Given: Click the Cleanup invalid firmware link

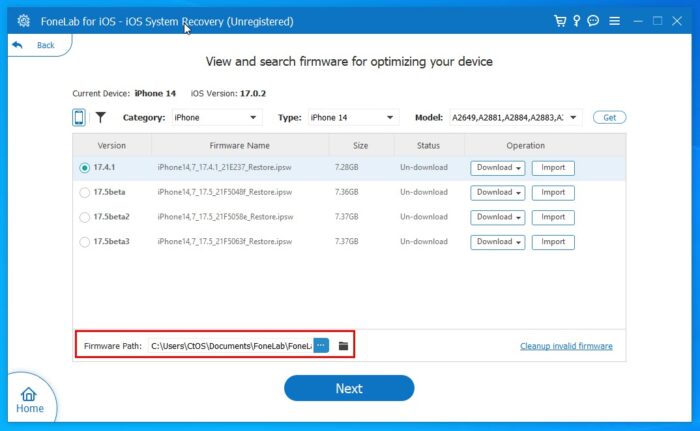Looking at the screenshot, I should pyautogui.click(x=566, y=346).
